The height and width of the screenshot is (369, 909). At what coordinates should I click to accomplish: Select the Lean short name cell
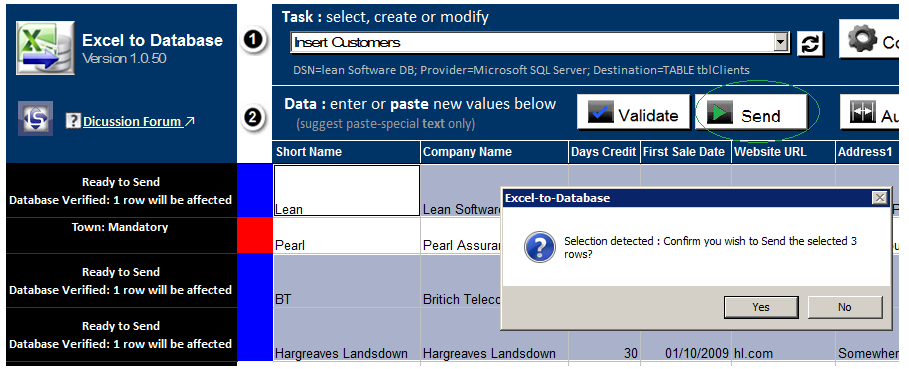(347, 191)
